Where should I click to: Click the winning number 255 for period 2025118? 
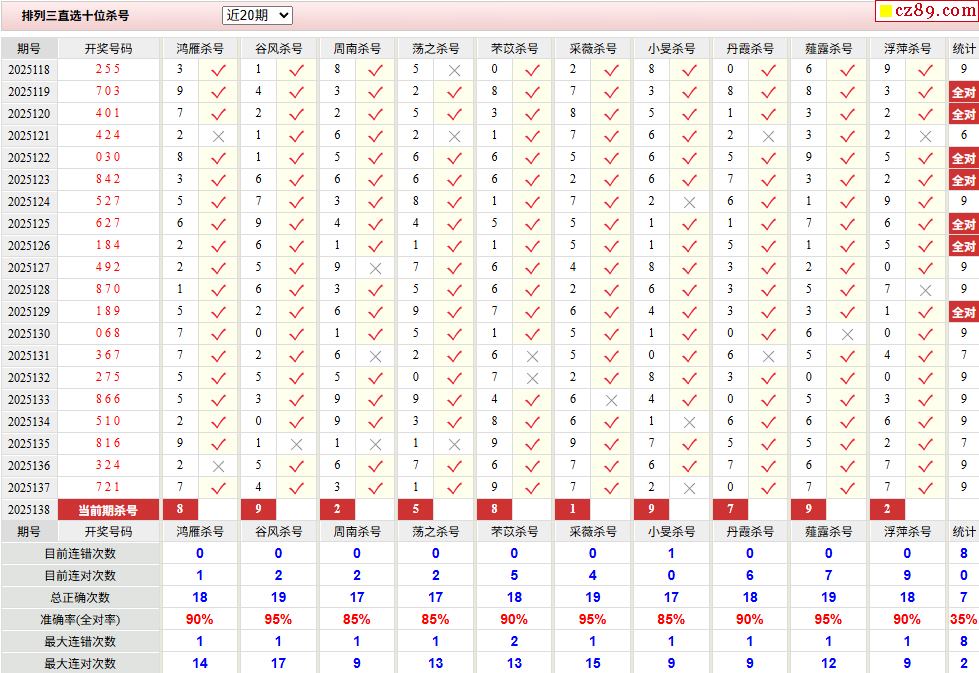(108, 69)
